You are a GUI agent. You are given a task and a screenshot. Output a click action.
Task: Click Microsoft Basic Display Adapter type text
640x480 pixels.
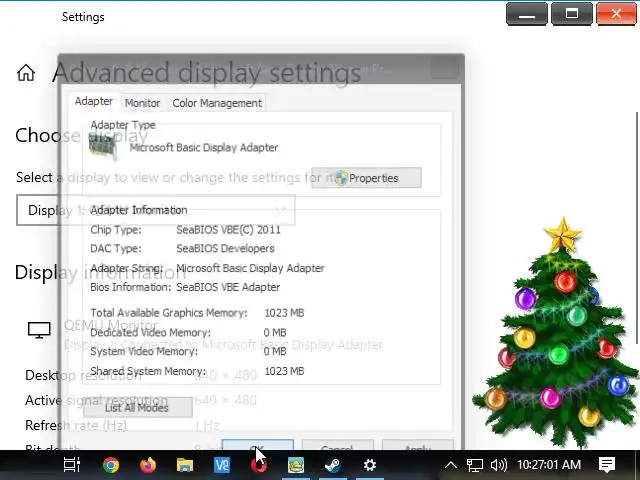204,147
